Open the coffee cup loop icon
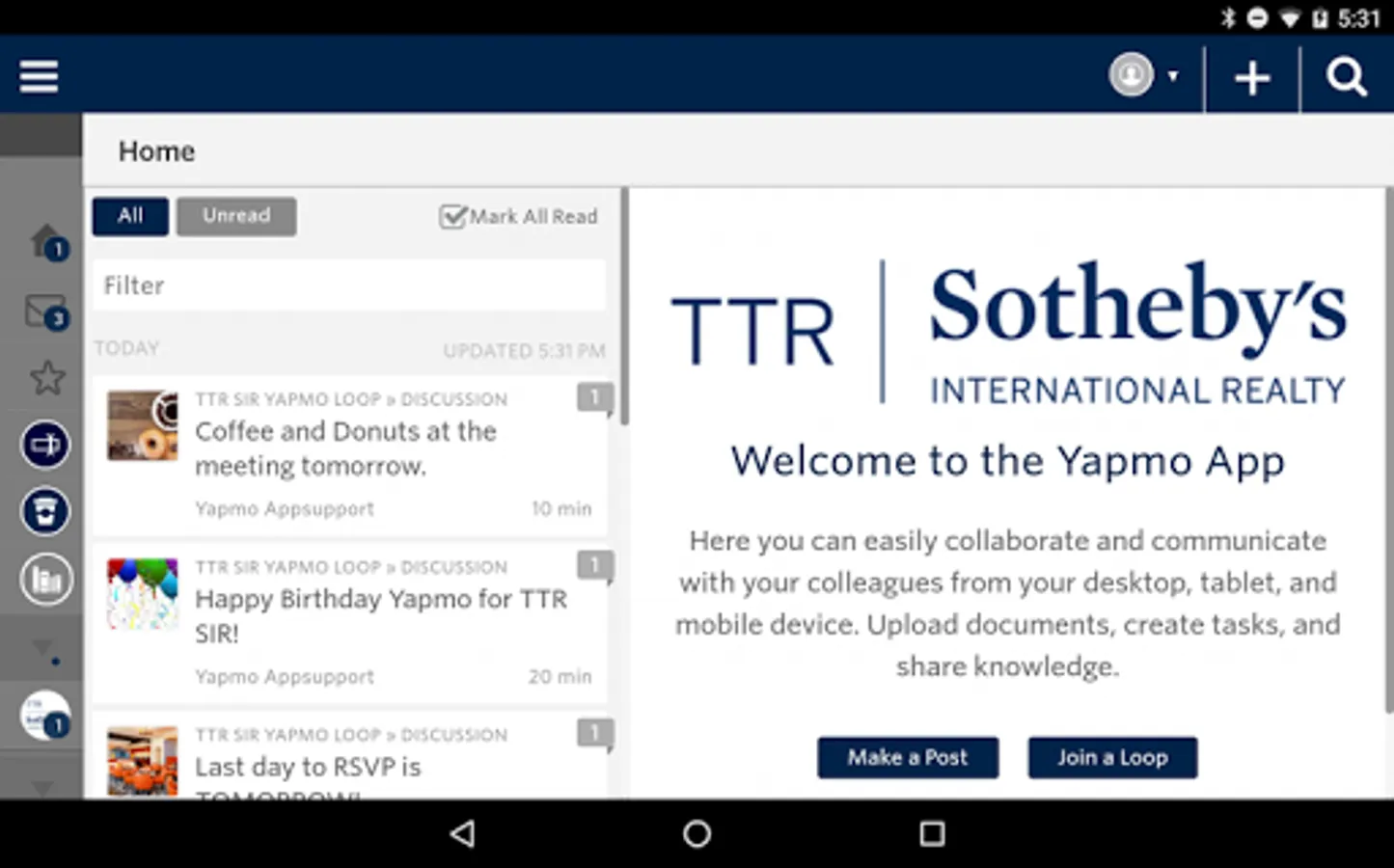 [x=45, y=511]
